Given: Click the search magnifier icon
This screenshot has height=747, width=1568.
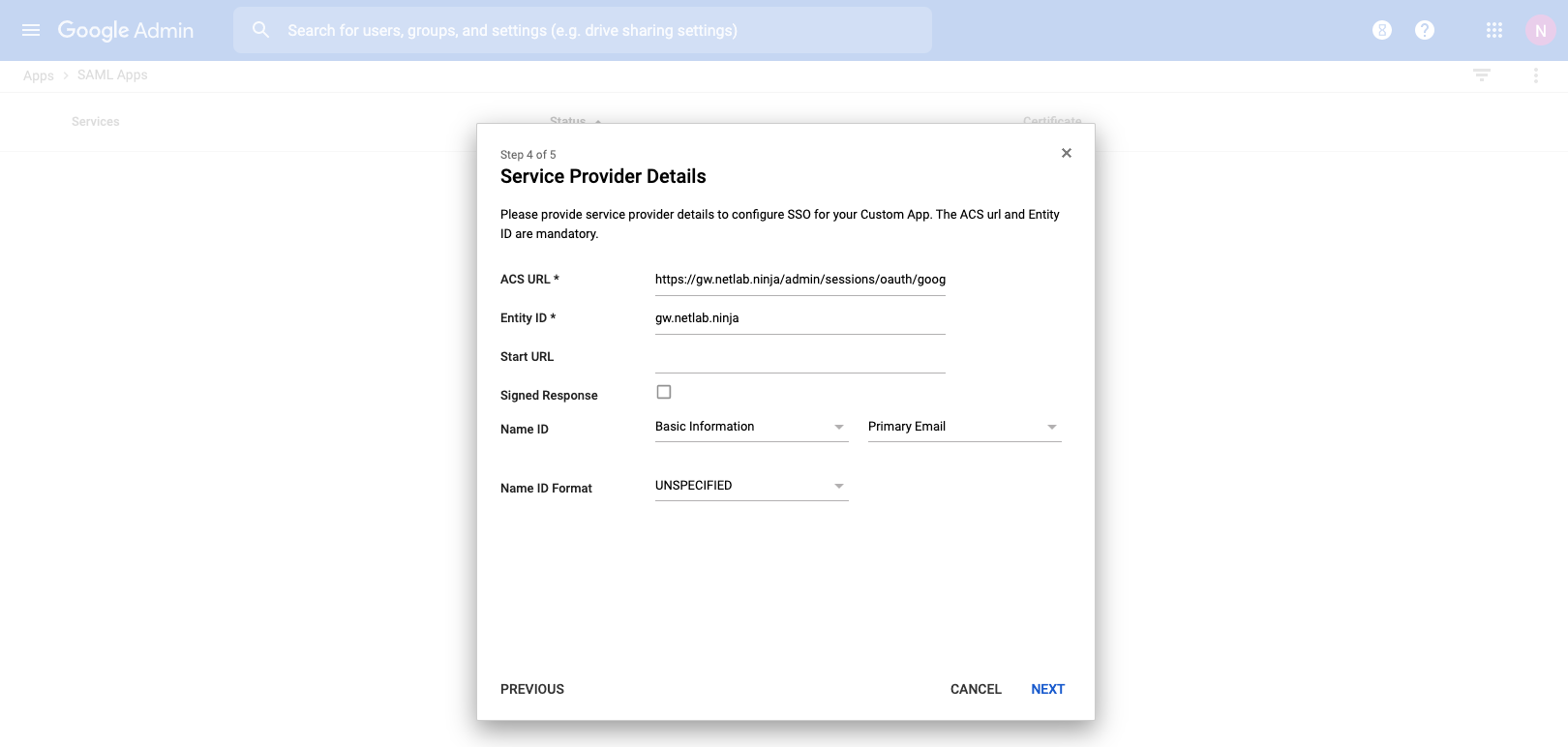Looking at the screenshot, I should (x=260, y=30).
